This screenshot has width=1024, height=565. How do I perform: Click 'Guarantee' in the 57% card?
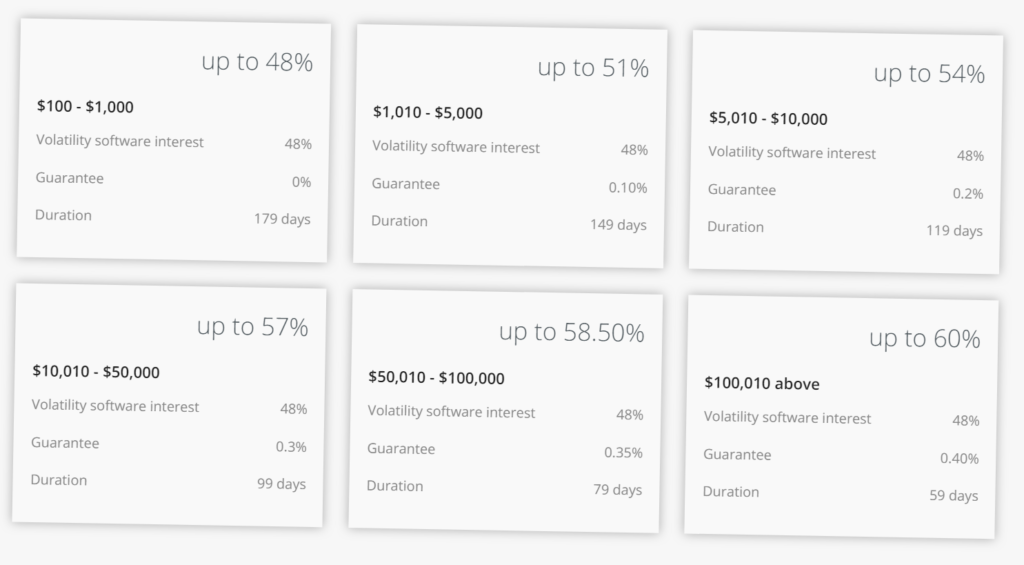65,443
